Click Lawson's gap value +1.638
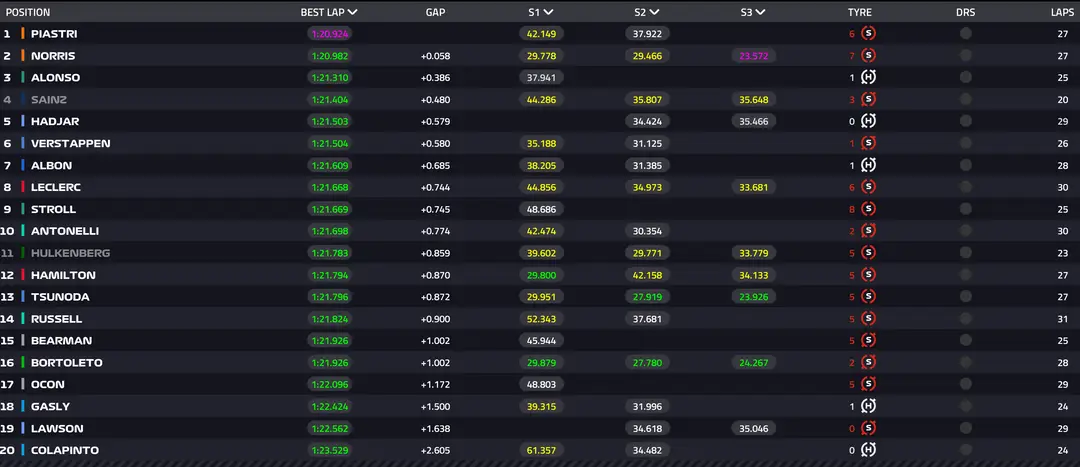This screenshot has height=467, width=1080. click(435, 428)
